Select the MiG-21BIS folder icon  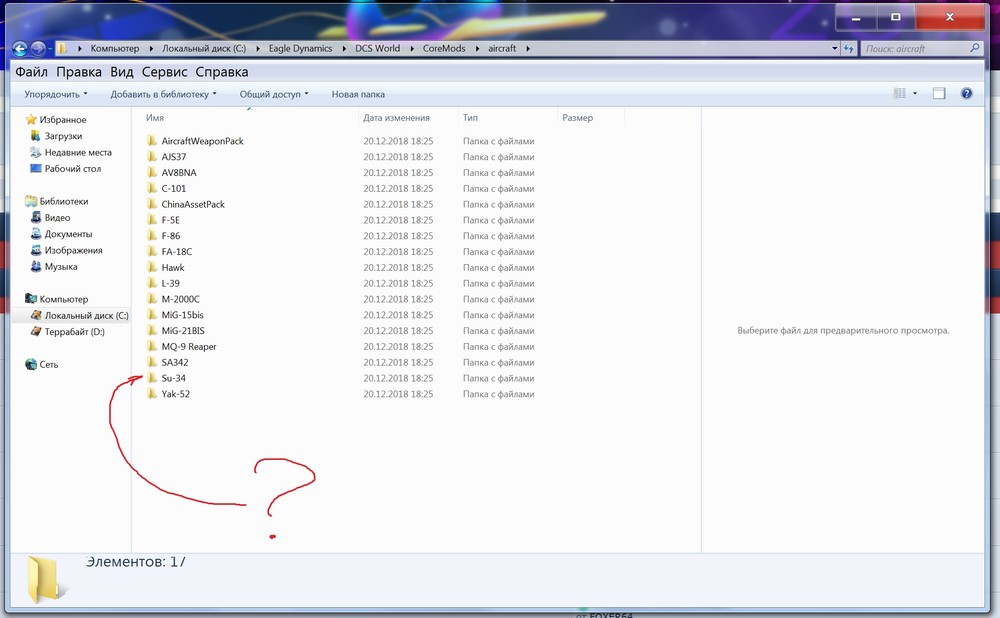coord(152,331)
